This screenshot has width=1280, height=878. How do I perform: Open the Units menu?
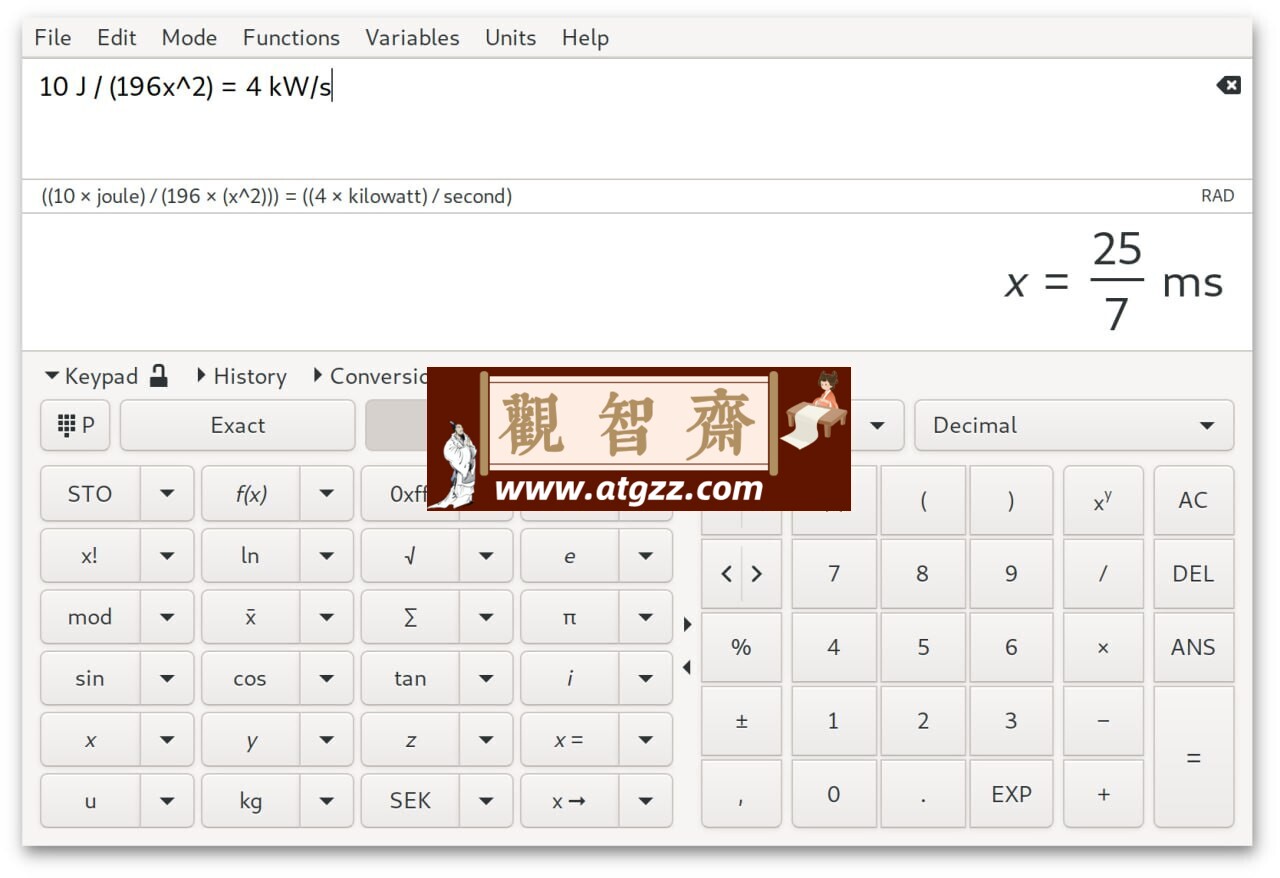pyautogui.click(x=510, y=38)
